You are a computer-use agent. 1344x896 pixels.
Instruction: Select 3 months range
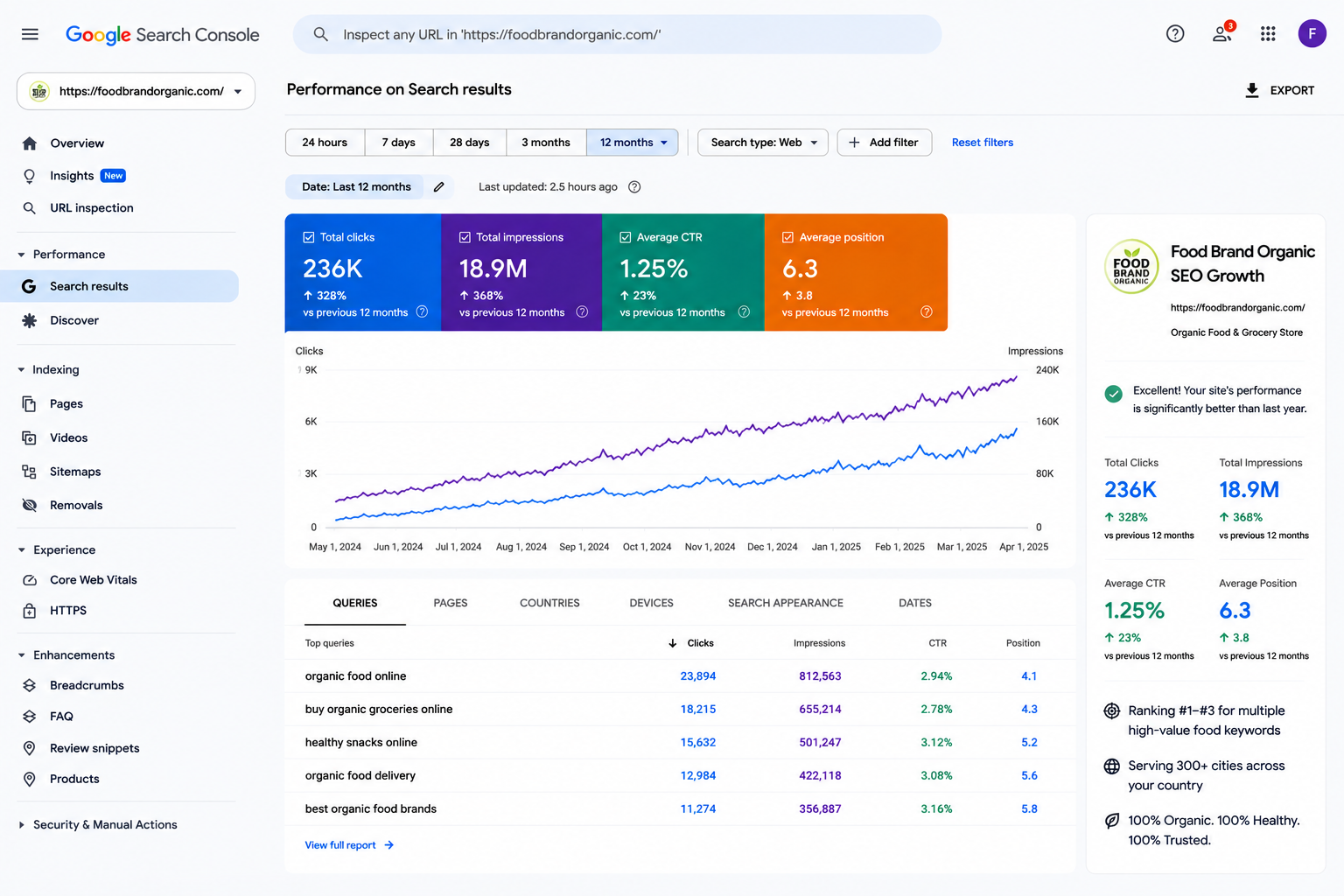coord(546,143)
